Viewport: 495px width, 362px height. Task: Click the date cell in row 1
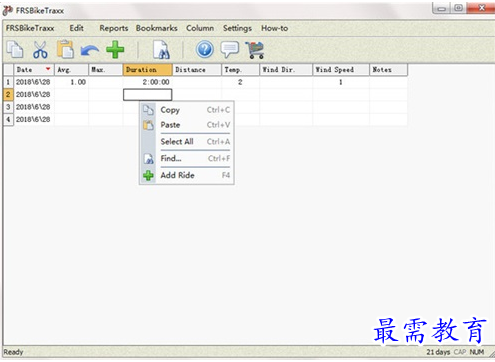click(x=34, y=82)
